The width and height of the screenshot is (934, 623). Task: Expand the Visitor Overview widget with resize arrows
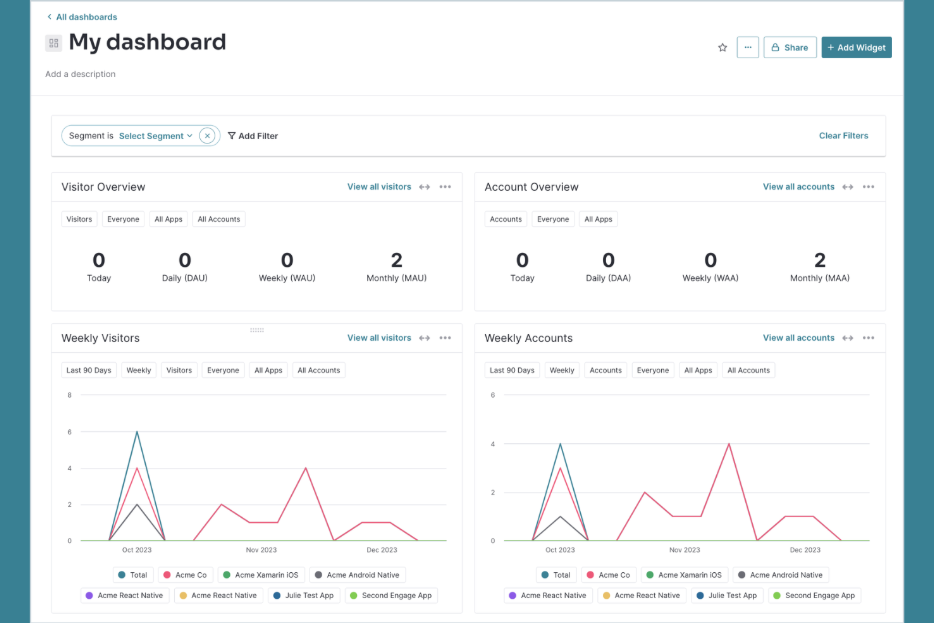(424, 187)
